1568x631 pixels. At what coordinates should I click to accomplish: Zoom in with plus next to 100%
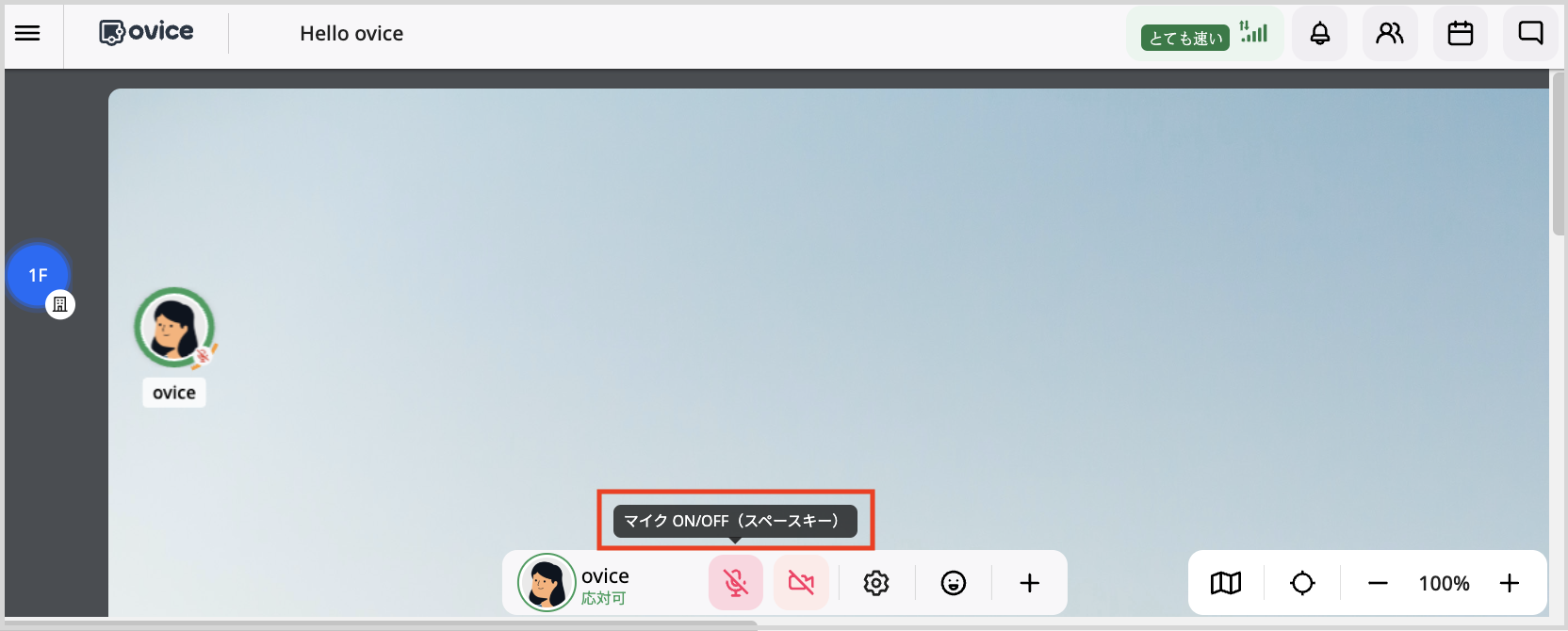tap(1510, 583)
